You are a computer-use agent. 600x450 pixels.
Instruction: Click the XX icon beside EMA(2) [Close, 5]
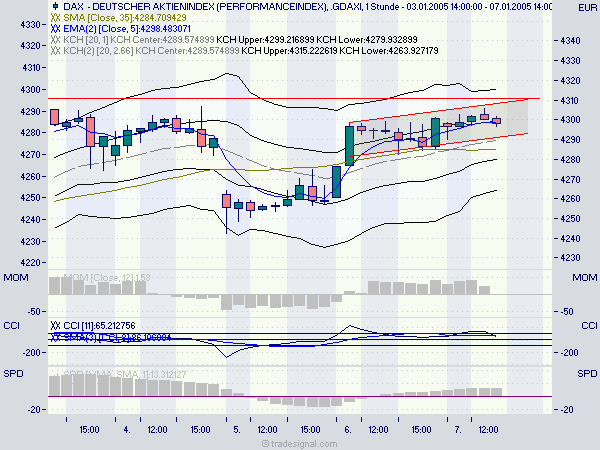55,29
